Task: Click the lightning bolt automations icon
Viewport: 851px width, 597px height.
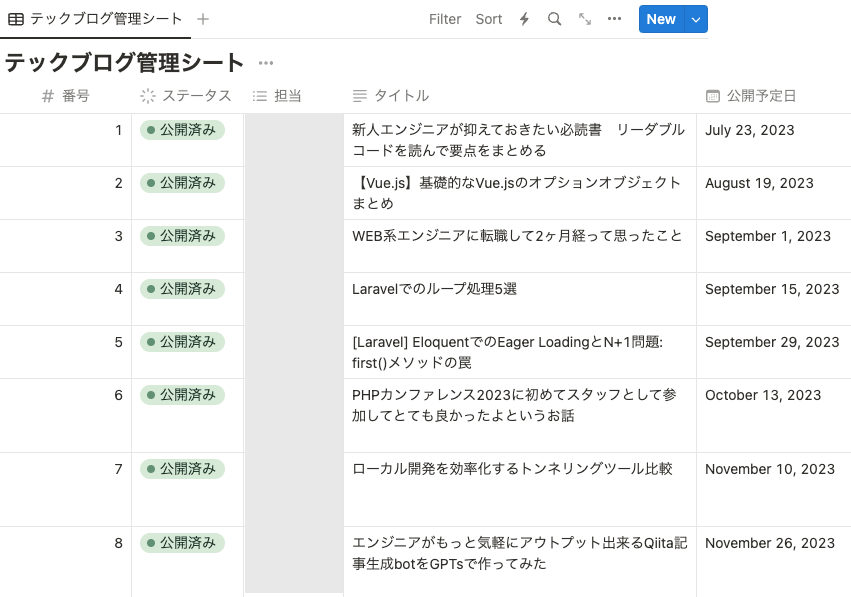Action: click(524, 19)
